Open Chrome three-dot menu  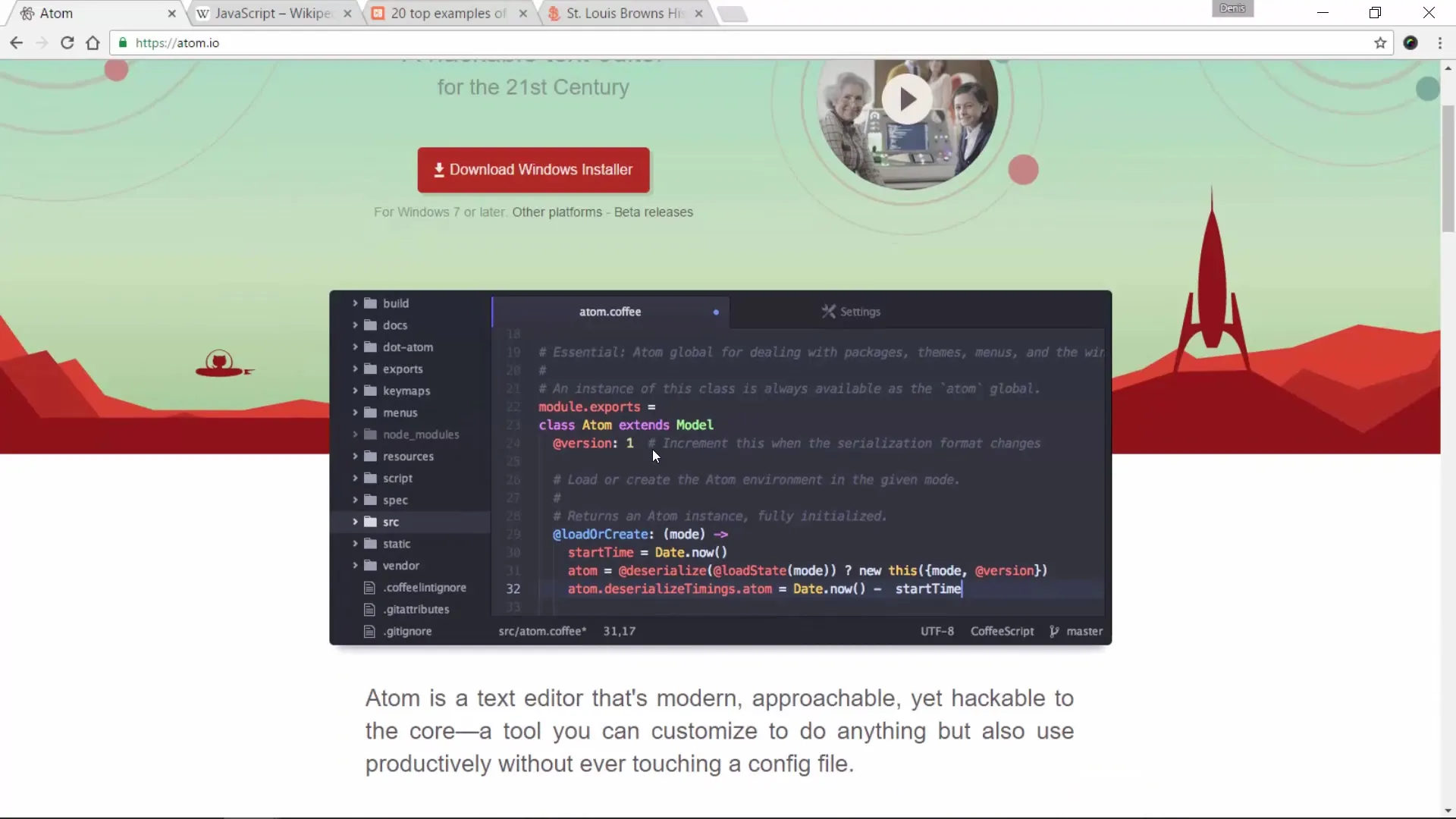1439,43
